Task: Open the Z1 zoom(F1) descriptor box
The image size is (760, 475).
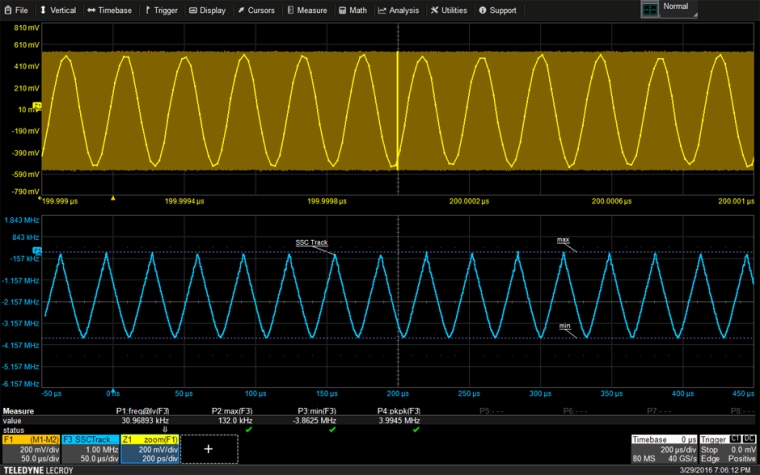Action: click(x=149, y=449)
